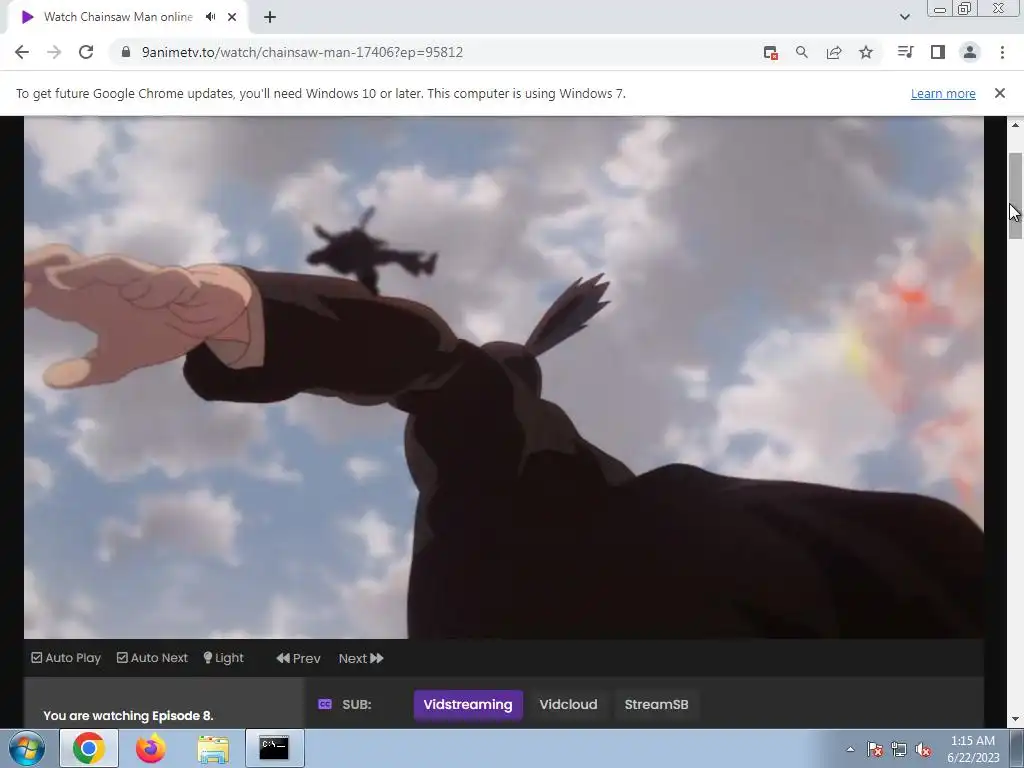
Task: Select the Vidstreaming server
Action: tap(468, 705)
